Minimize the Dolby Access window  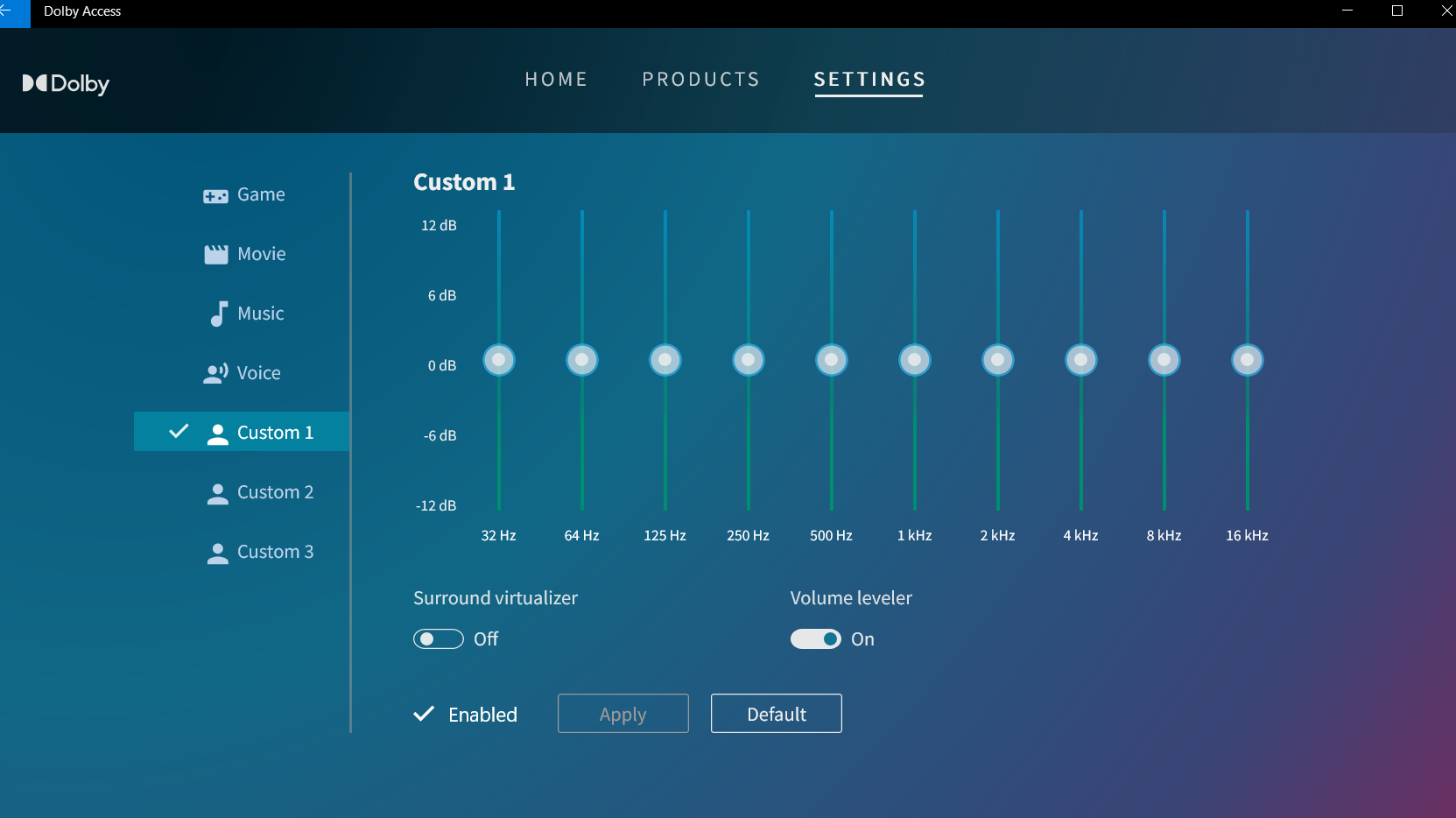coord(1347,11)
